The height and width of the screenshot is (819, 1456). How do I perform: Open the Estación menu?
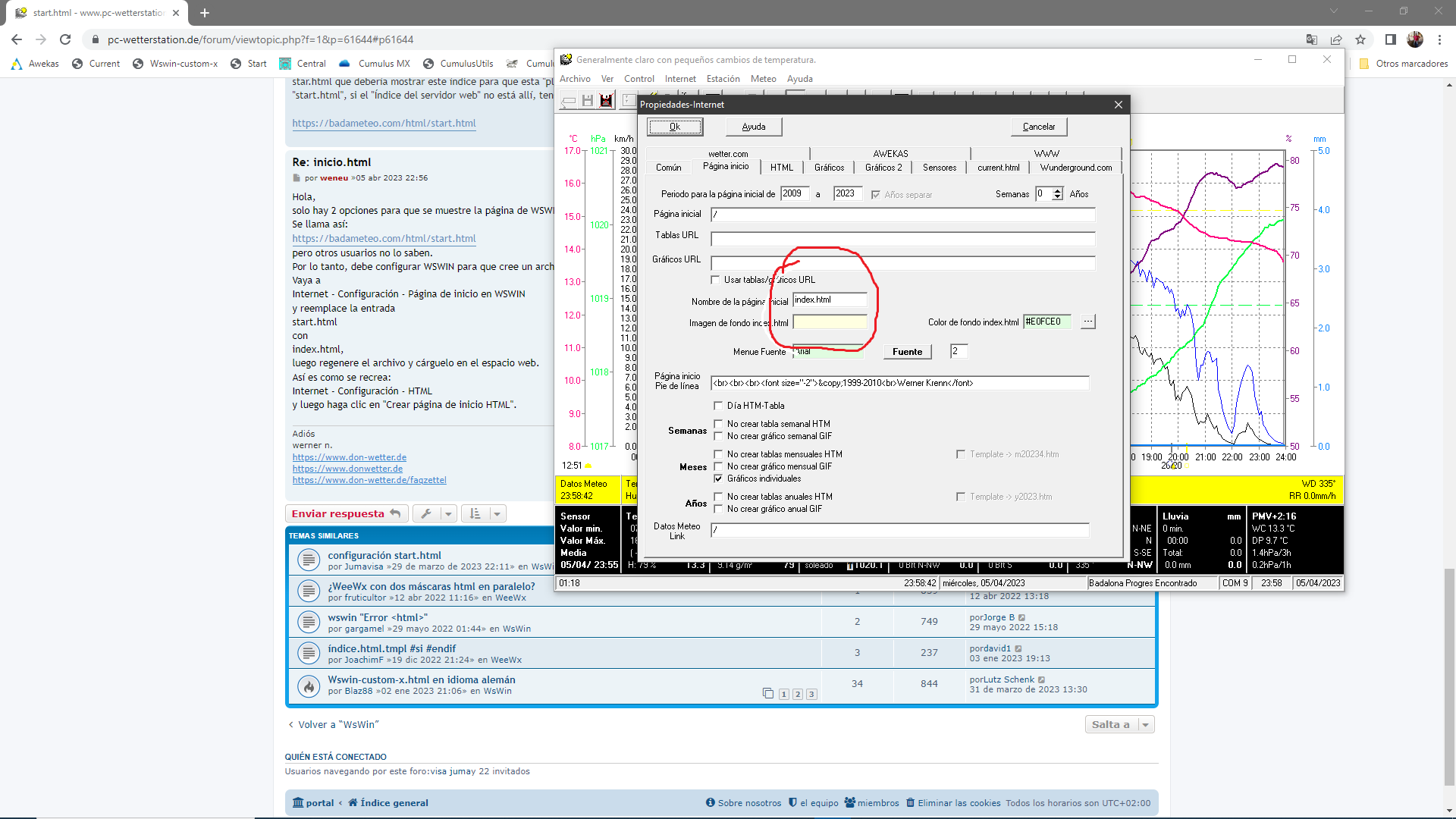723,79
